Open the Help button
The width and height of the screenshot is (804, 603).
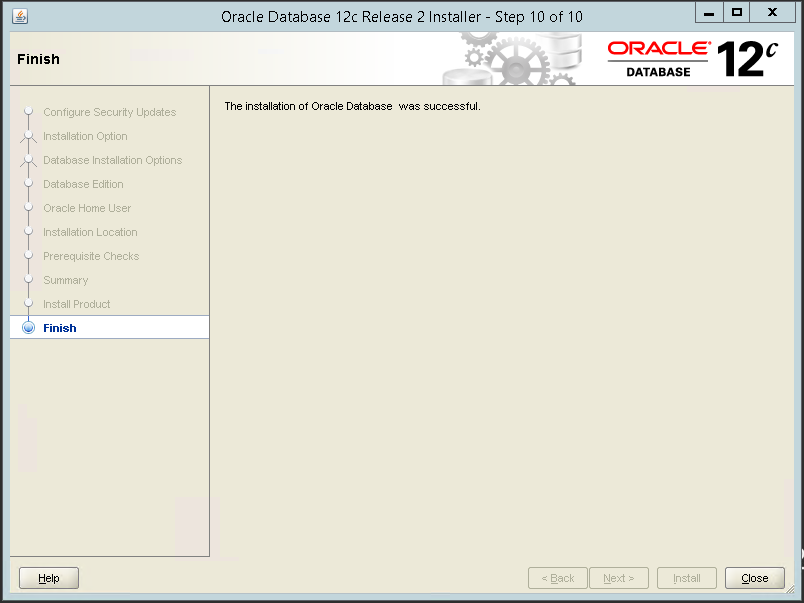point(49,578)
